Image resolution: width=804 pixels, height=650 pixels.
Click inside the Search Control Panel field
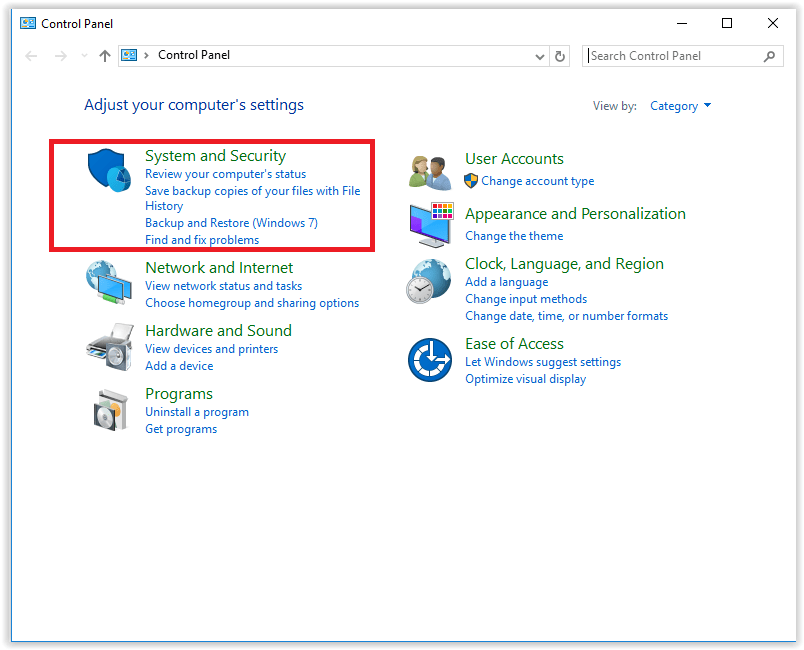(675, 56)
